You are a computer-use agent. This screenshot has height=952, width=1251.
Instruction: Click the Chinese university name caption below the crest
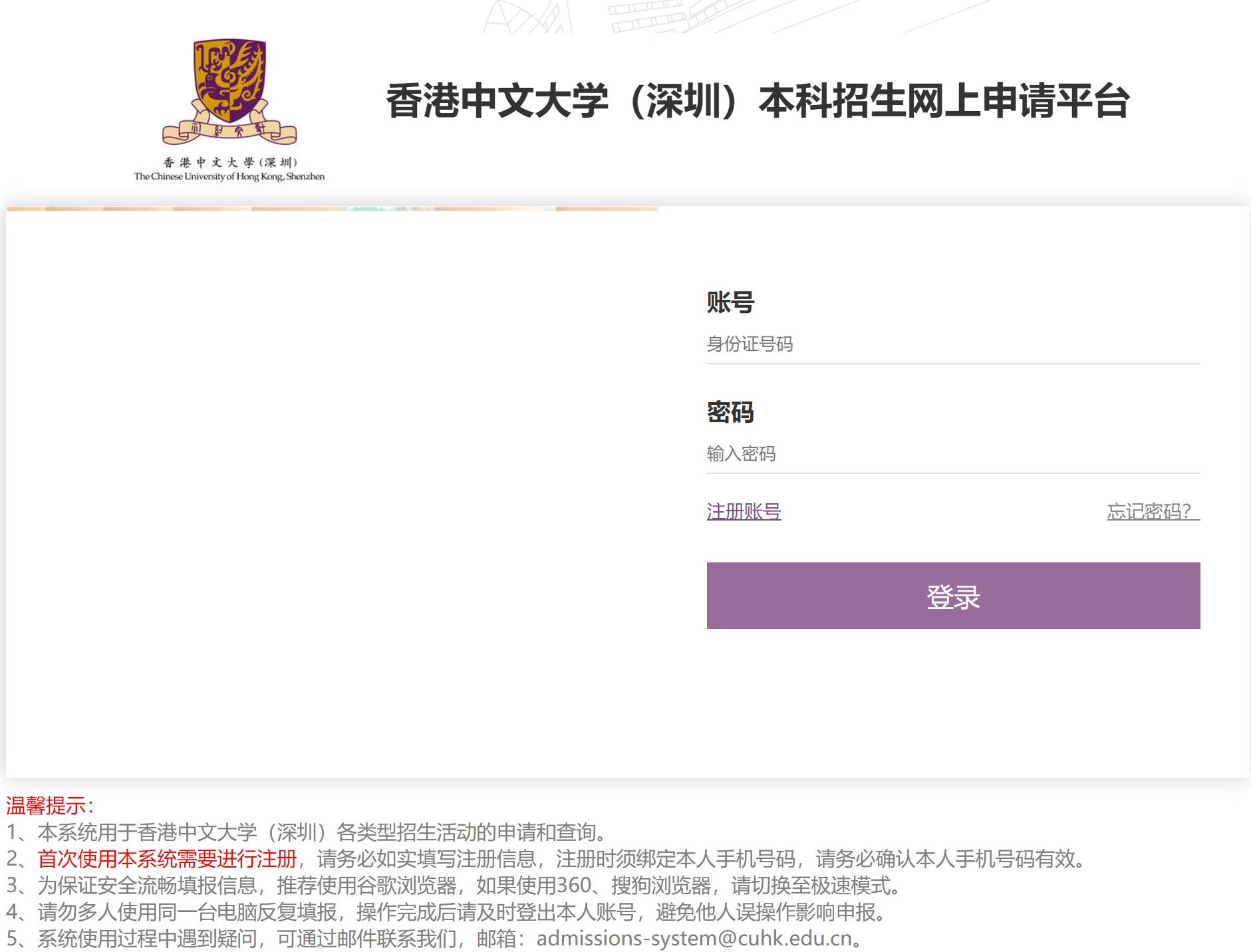(229, 162)
